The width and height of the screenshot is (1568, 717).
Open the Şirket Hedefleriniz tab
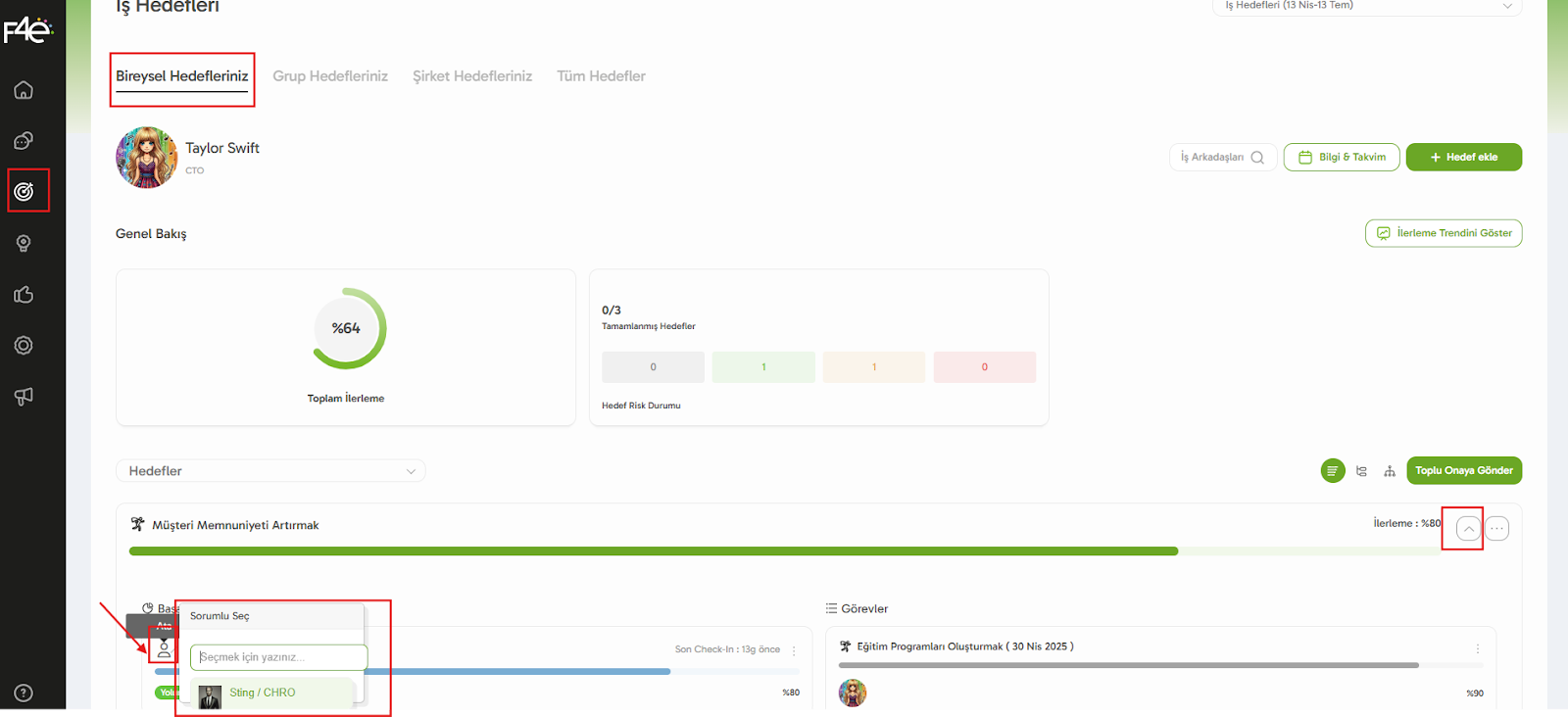point(472,76)
